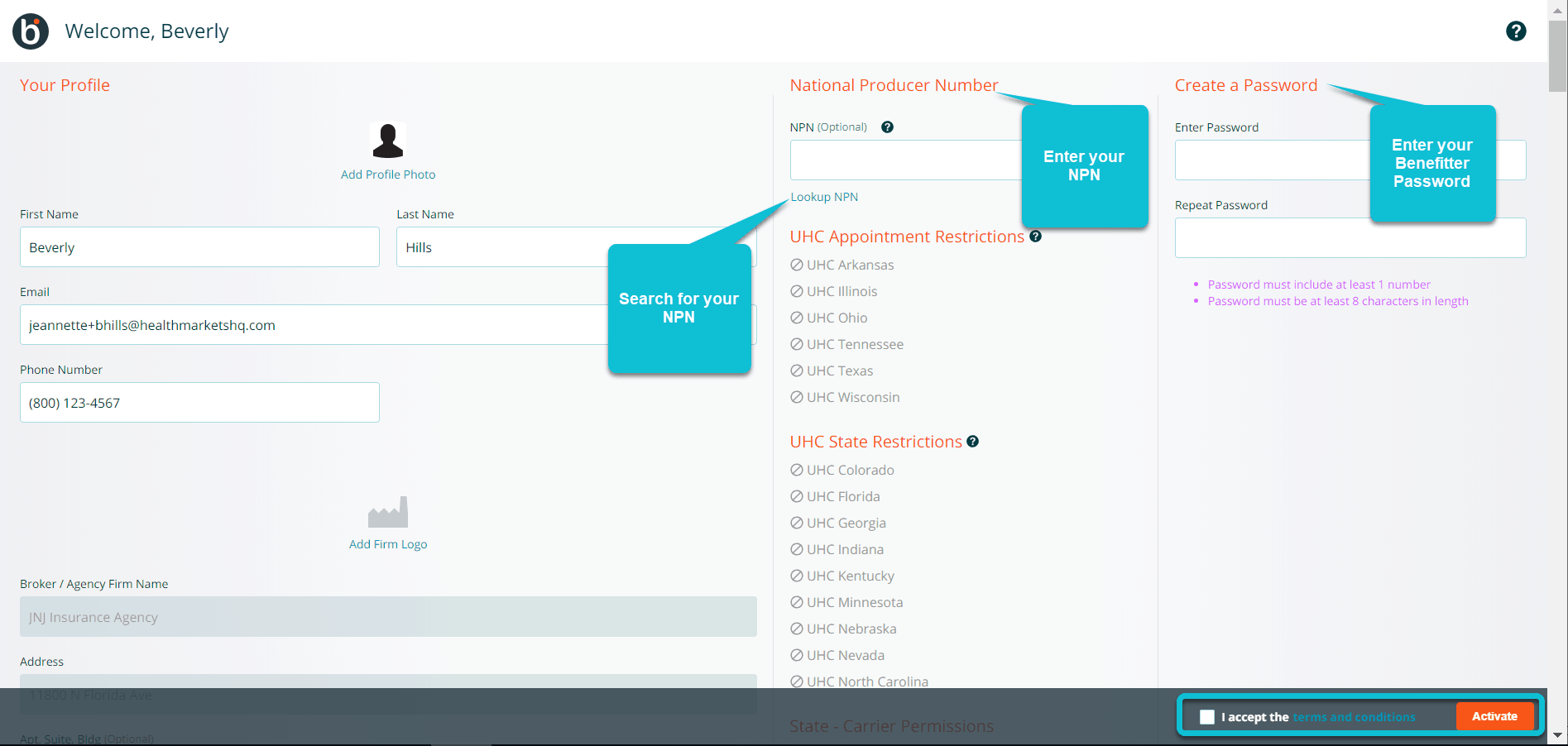Click 'Password must be at least 8 characters' text
Image resolution: width=1568 pixels, height=746 pixels.
(1338, 301)
